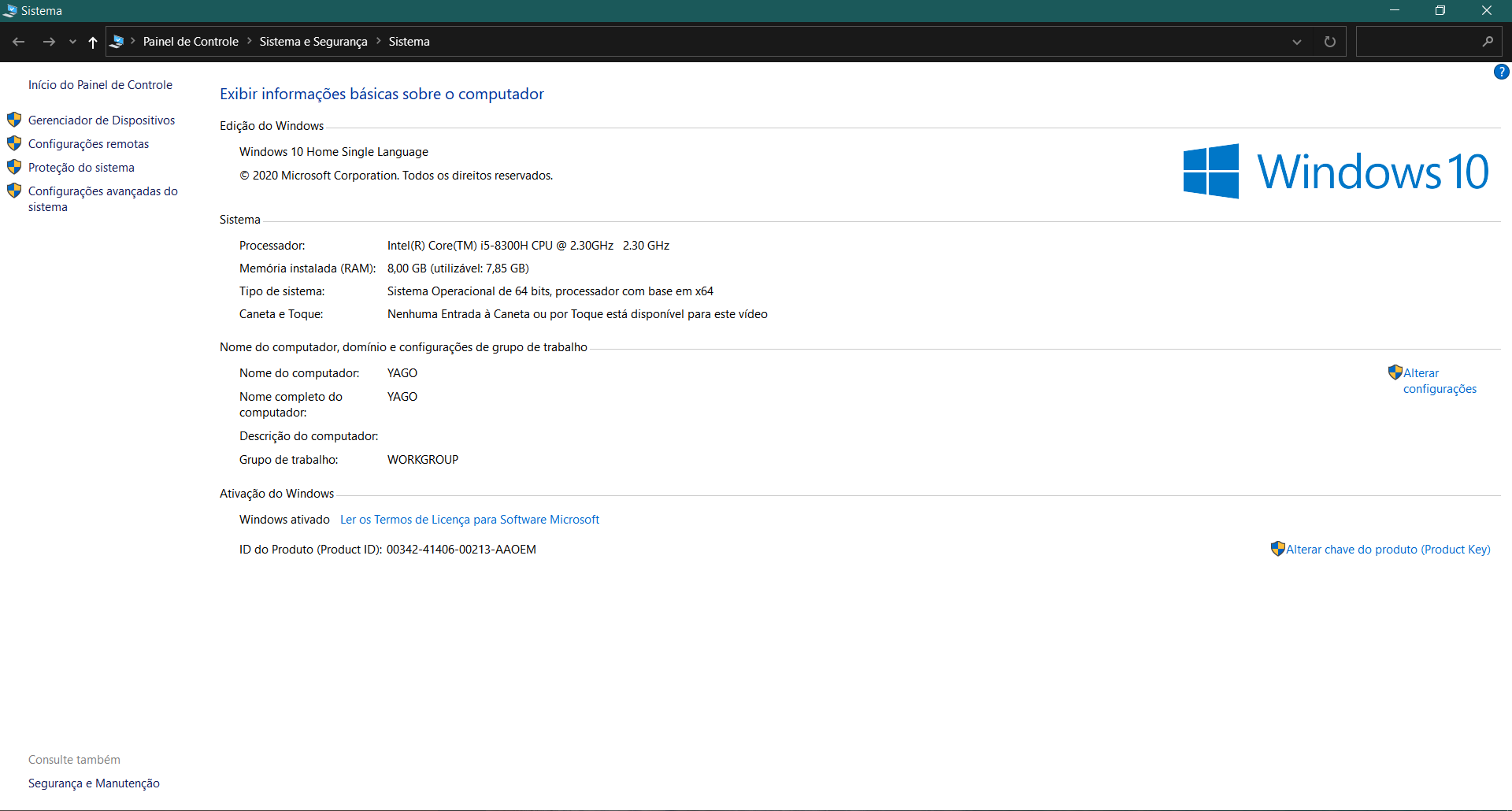The height and width of the screenshot is (811, 1512).
Task: Go forward with the right arrow button
Action: click(49, 42)
